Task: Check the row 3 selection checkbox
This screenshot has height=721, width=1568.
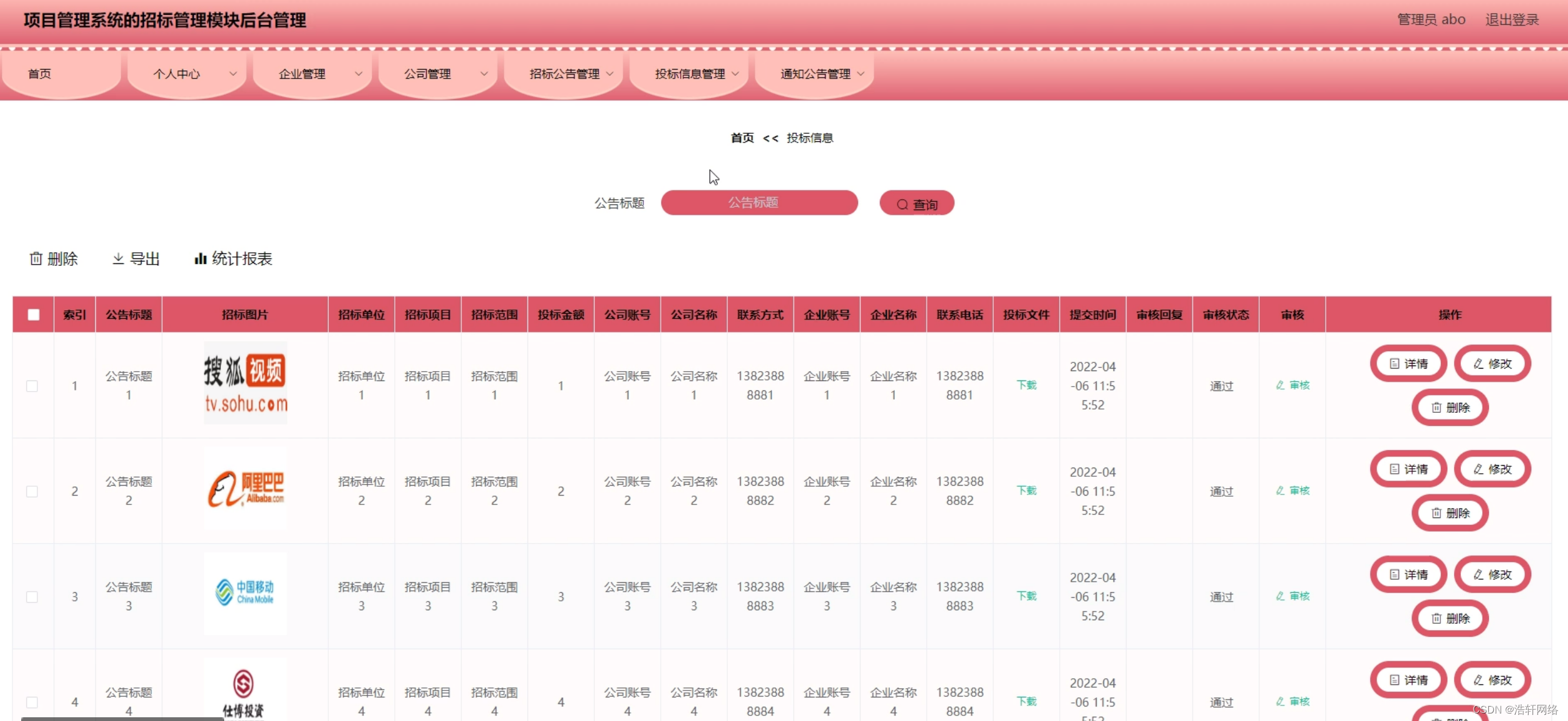Action: (x=32, y=596)
